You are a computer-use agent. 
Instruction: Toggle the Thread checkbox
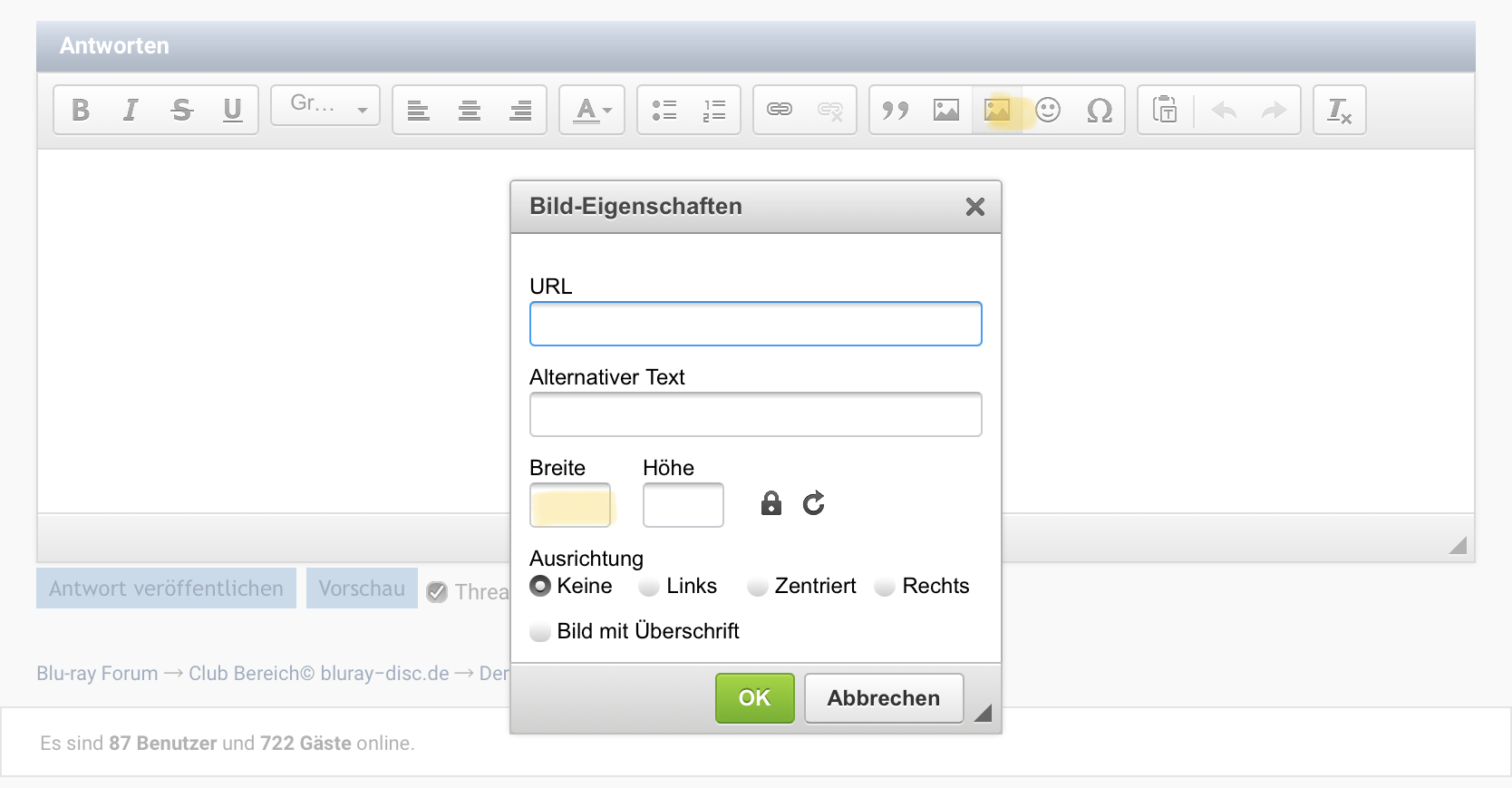(437, 592)
